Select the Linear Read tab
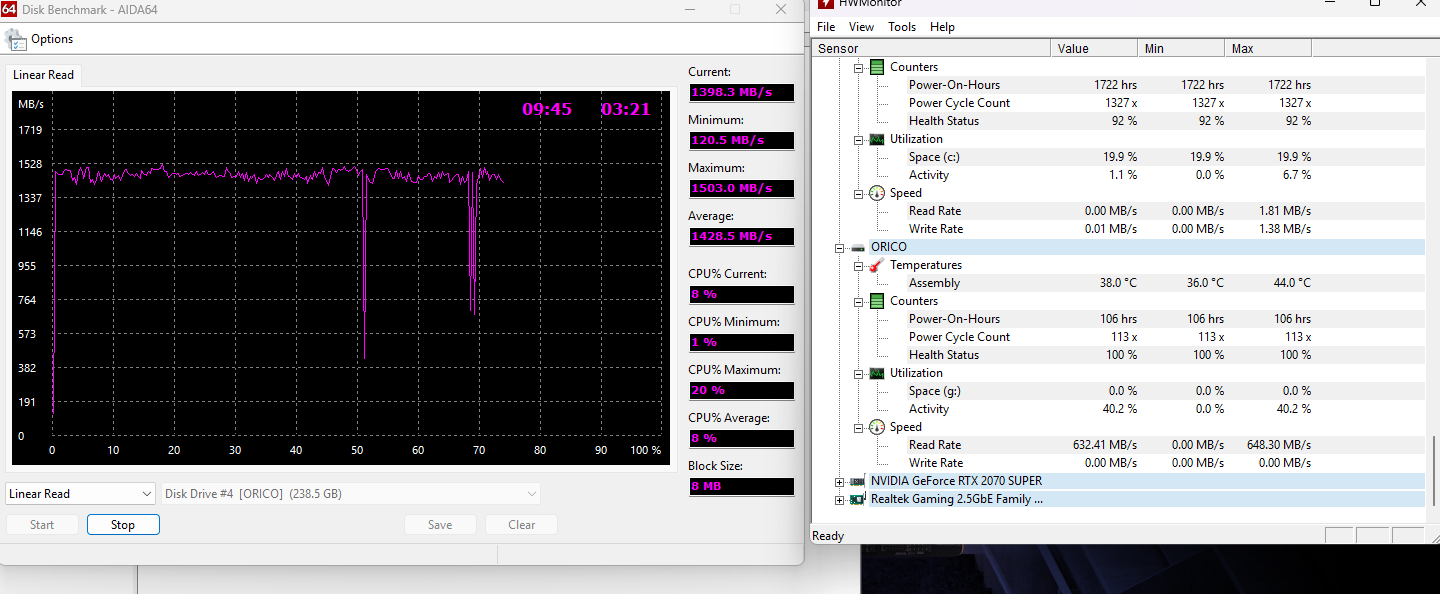The image size is (1440, 594). [x=43, y=75]
